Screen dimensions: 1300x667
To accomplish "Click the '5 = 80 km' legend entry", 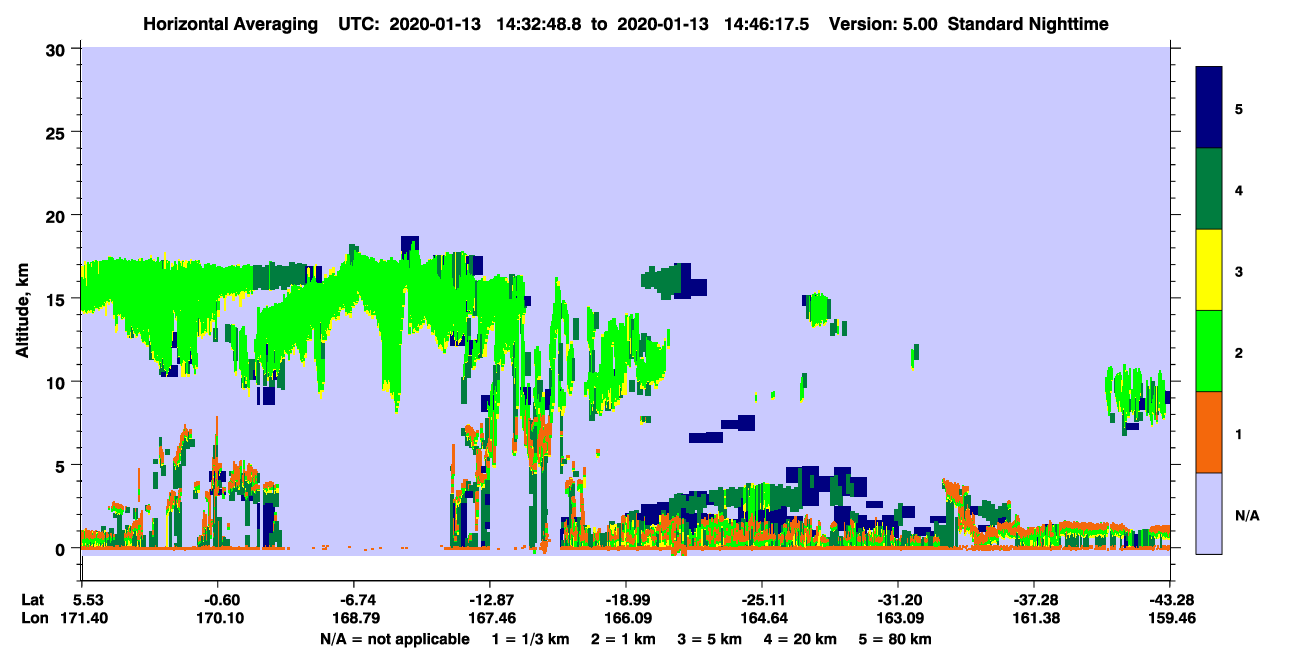I will 895,639.
